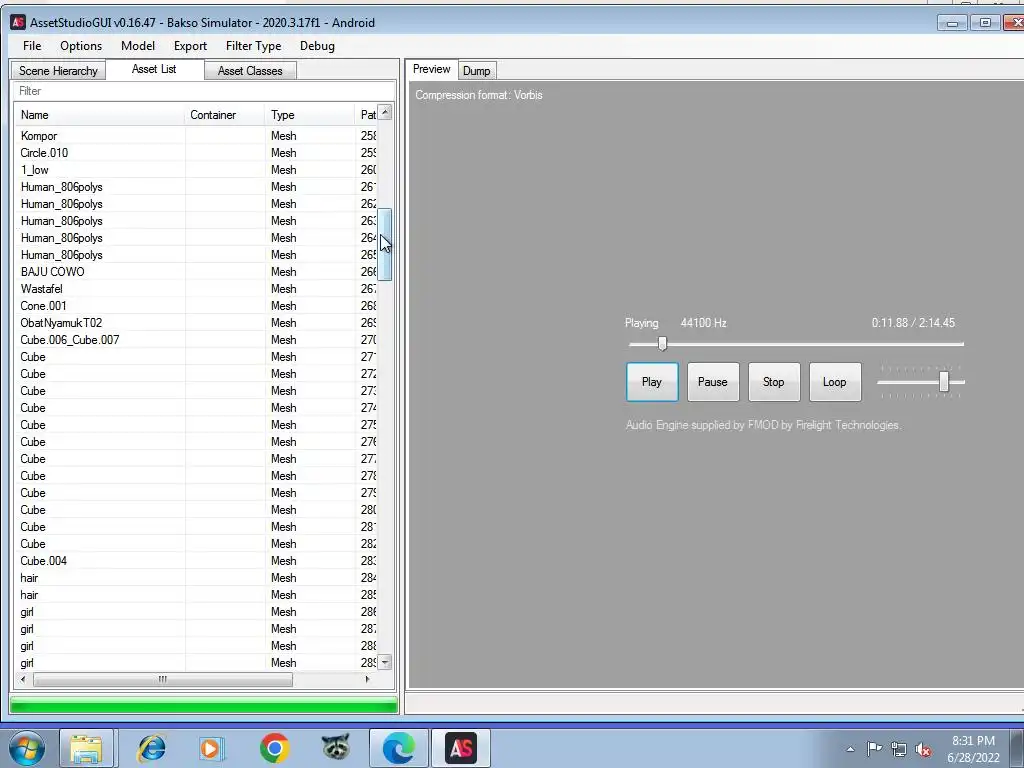Click the Pause audio button
1024x768 pixels.
click(712, 382)
